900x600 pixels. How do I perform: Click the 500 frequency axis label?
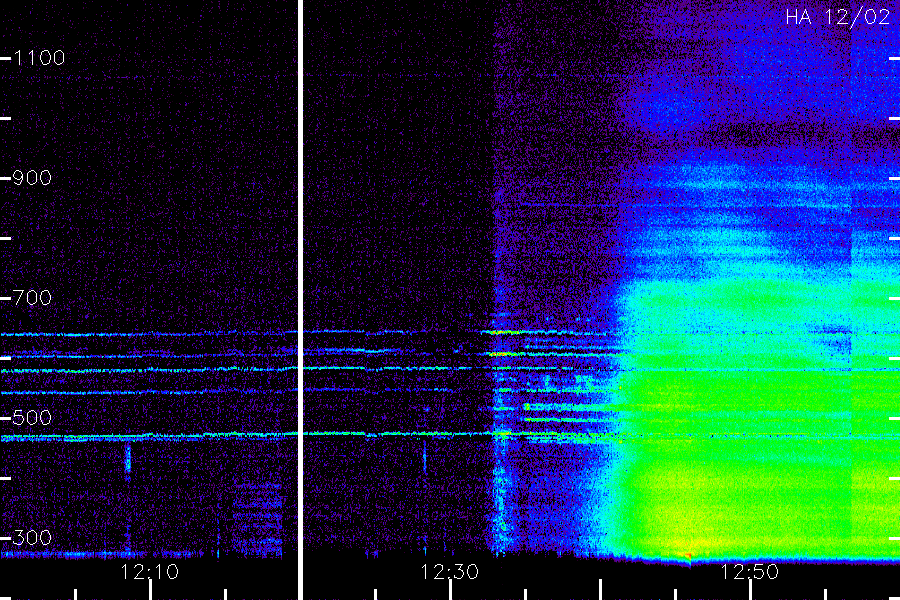[32, 418]
